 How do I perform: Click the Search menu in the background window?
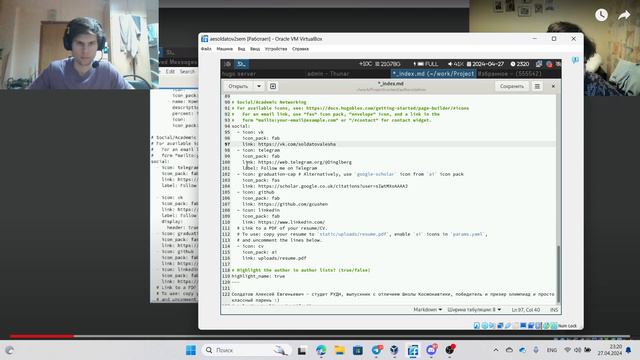click(x=187, y=71)
